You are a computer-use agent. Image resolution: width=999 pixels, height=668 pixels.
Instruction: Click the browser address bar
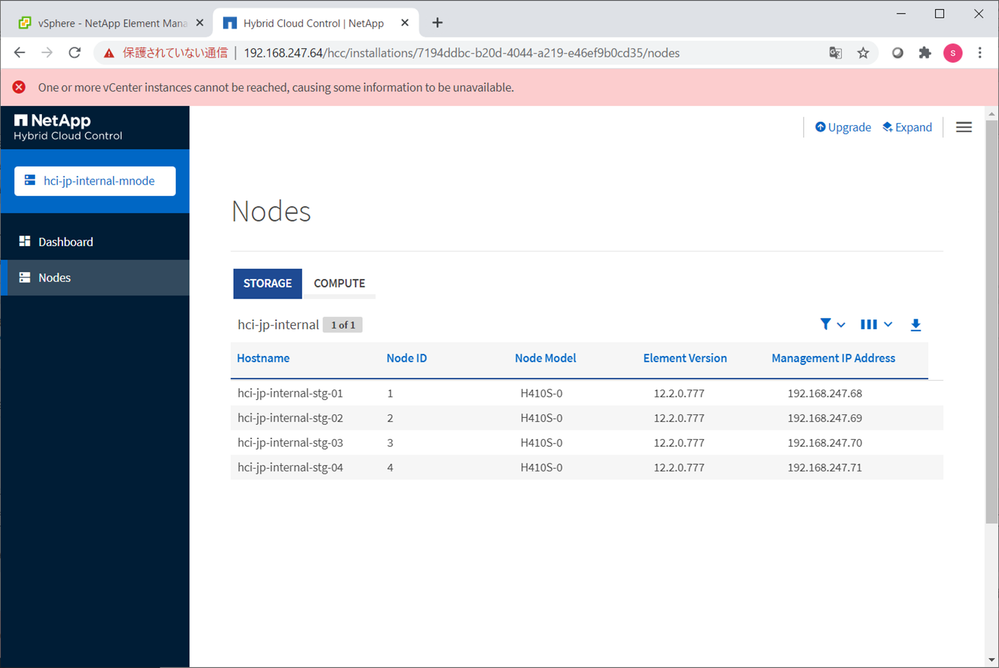point(500,53)
